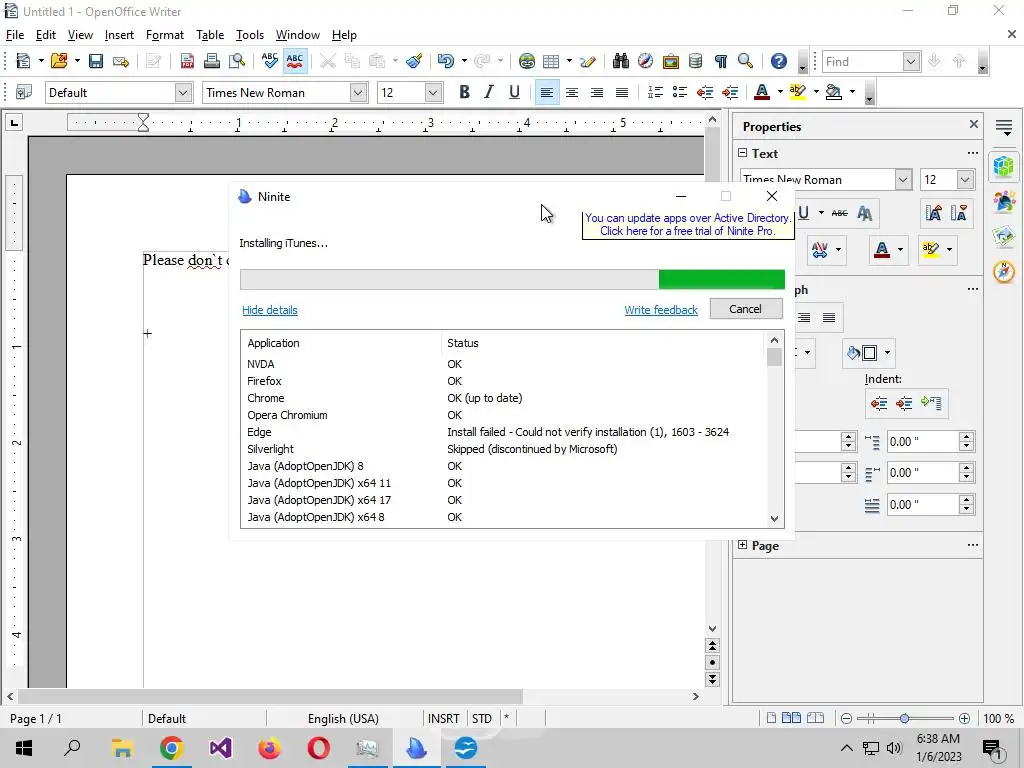The height and width of the screenshot is (768, 1024).
Task: Toggle Bold formatting
Action: [464, 92]
